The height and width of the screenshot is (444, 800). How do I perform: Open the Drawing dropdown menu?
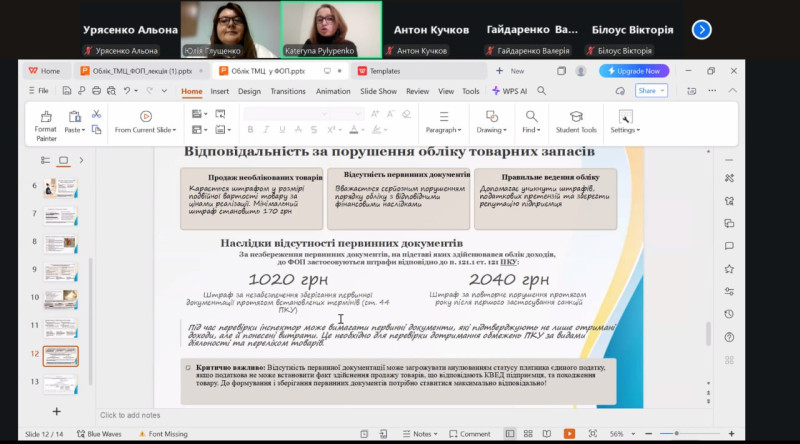coord(492,130)
